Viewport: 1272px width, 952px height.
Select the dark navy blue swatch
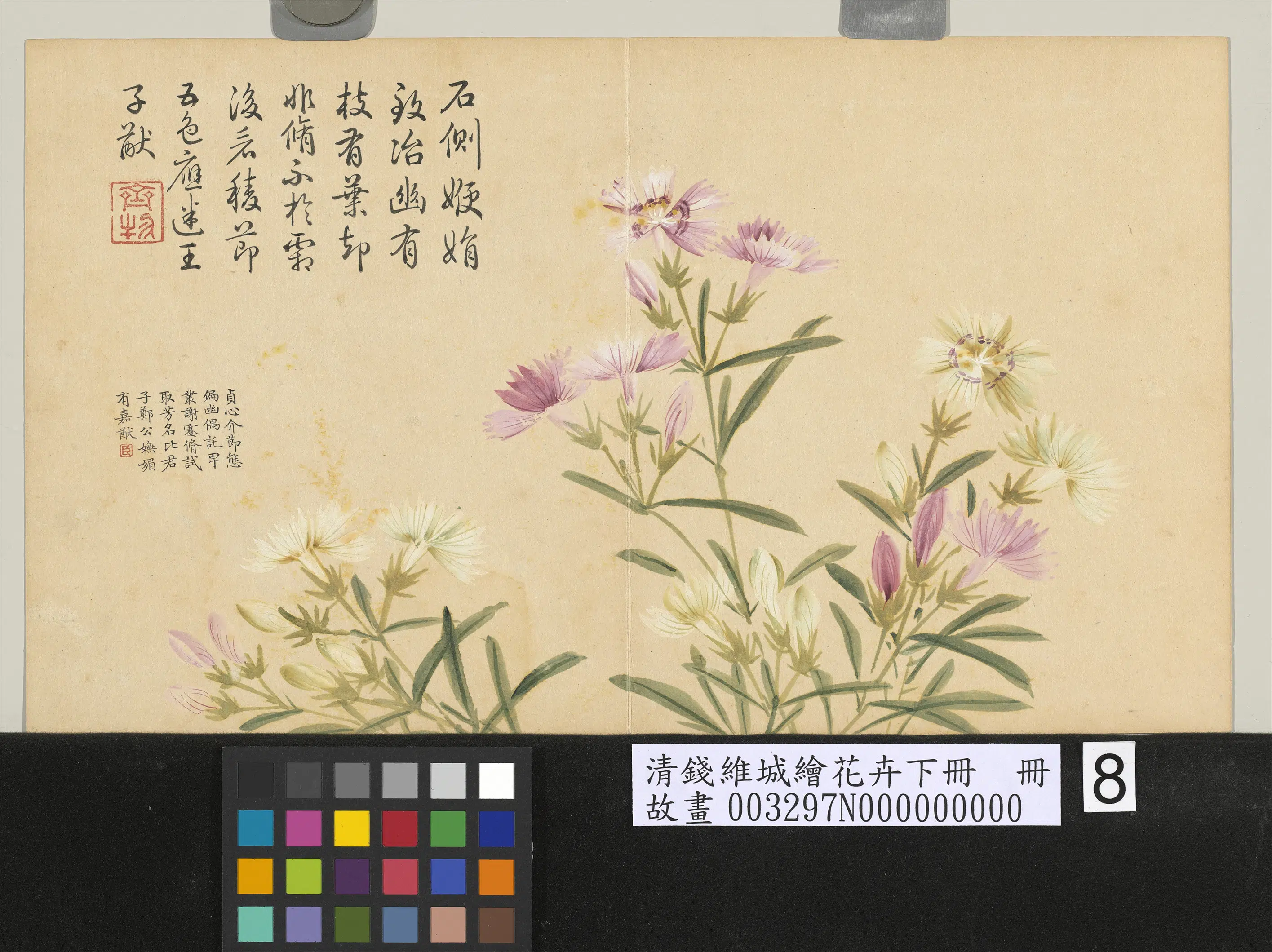point(496,828)
